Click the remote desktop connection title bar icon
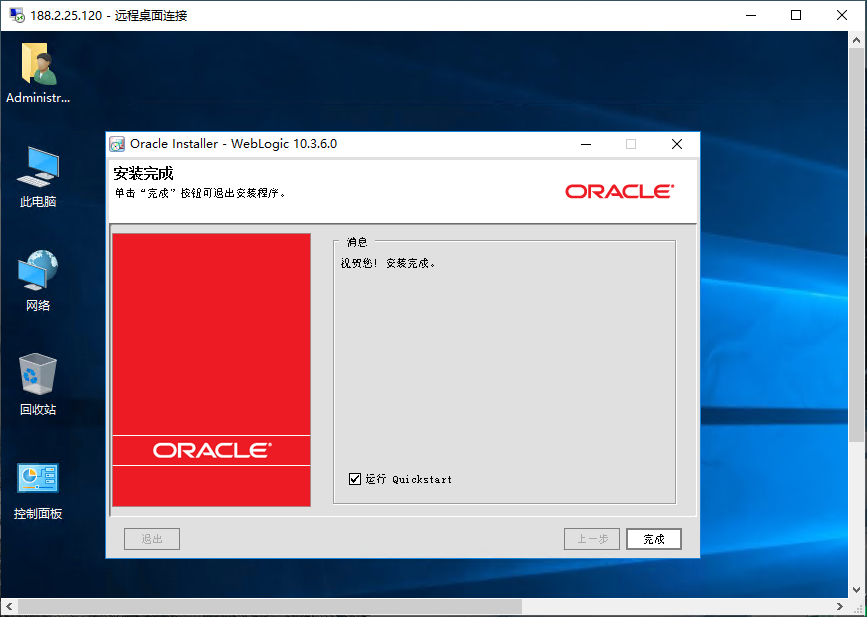Viewport: 867px width, 617px height. click(17, 15)
